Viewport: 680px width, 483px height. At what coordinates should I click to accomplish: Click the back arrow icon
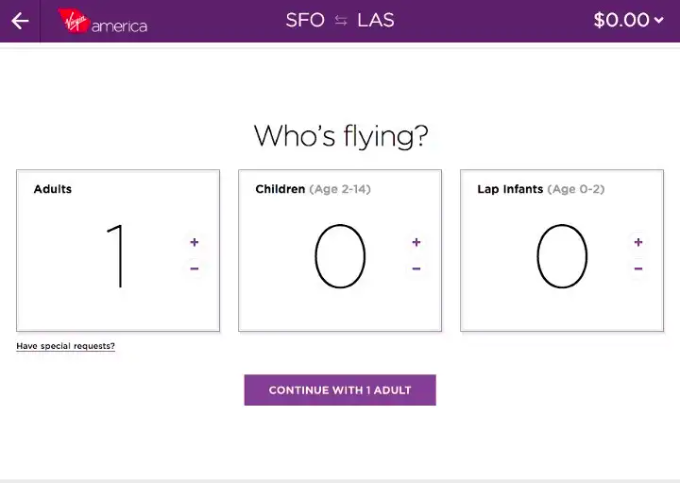click(x=20, y=21)
